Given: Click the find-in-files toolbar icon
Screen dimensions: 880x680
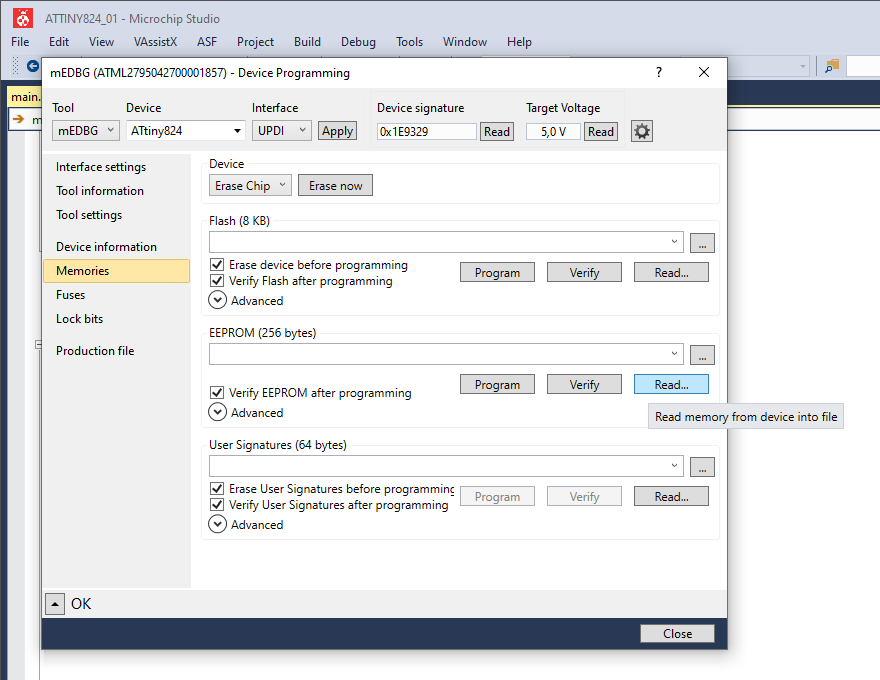Looking at the screenshot, I should [831, 66].
